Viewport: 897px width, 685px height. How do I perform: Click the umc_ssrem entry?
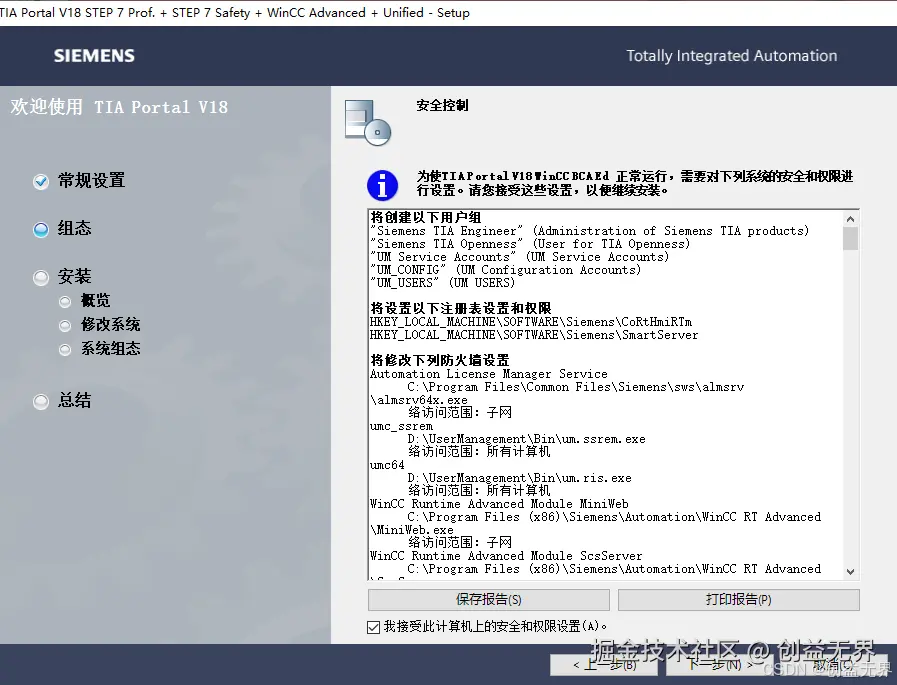coord(402,426)
